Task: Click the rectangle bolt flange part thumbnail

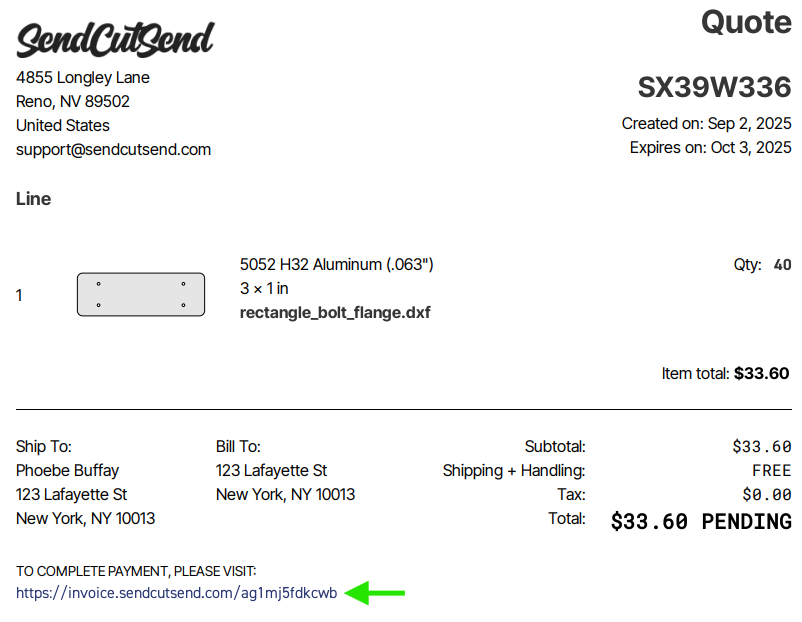Action: coord(141,295)
